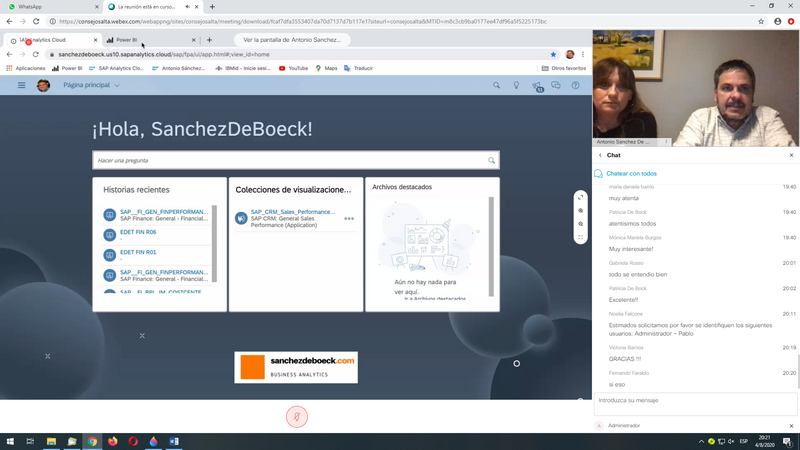
Task: Switch to the Power BI tab in shared browser
Action: pos(151,40)
